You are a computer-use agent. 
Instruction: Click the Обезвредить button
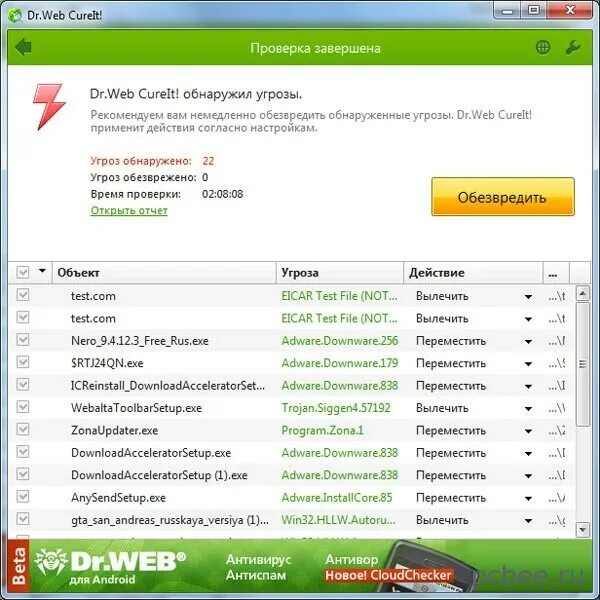pos(503,197)
